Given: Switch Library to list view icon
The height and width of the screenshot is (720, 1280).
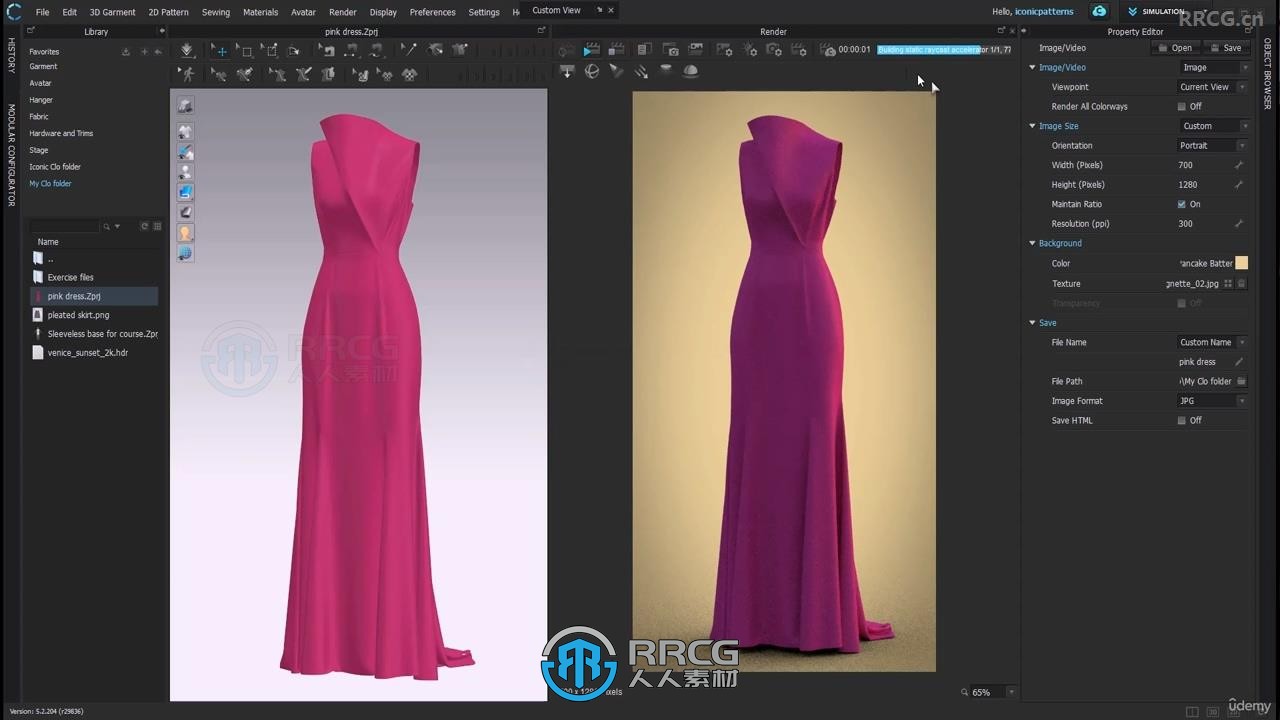Looking at the screenshot, I should coord(157,227).
